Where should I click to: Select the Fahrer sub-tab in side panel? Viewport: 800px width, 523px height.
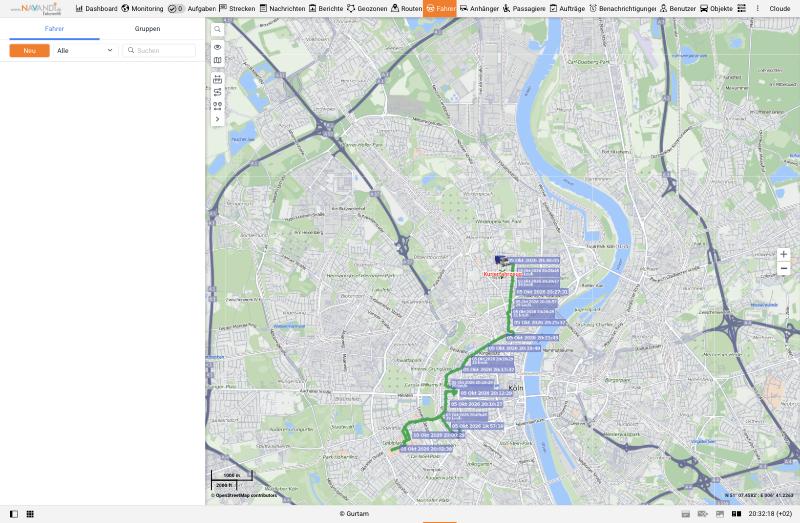point(54,29)
